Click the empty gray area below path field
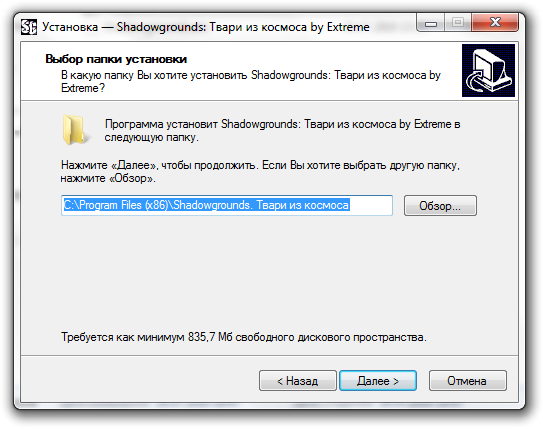 tap(269, 270)
